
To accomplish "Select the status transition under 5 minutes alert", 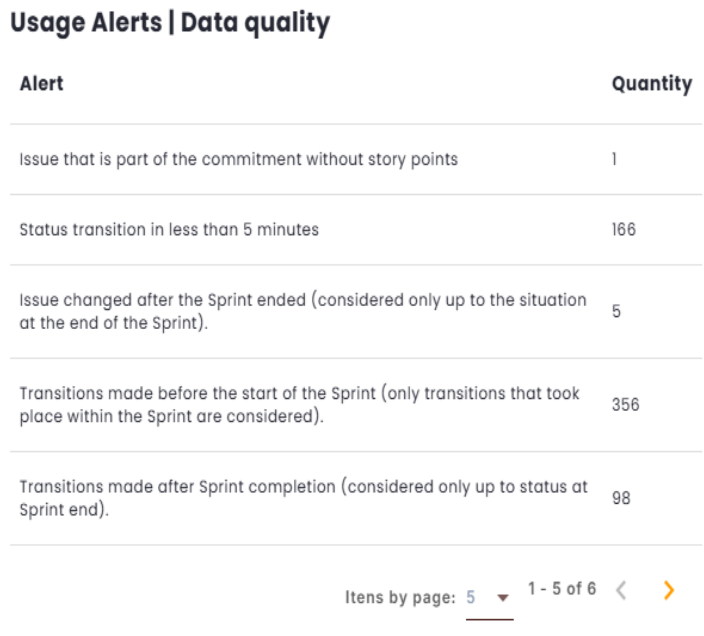I will (x=169, y=229).
